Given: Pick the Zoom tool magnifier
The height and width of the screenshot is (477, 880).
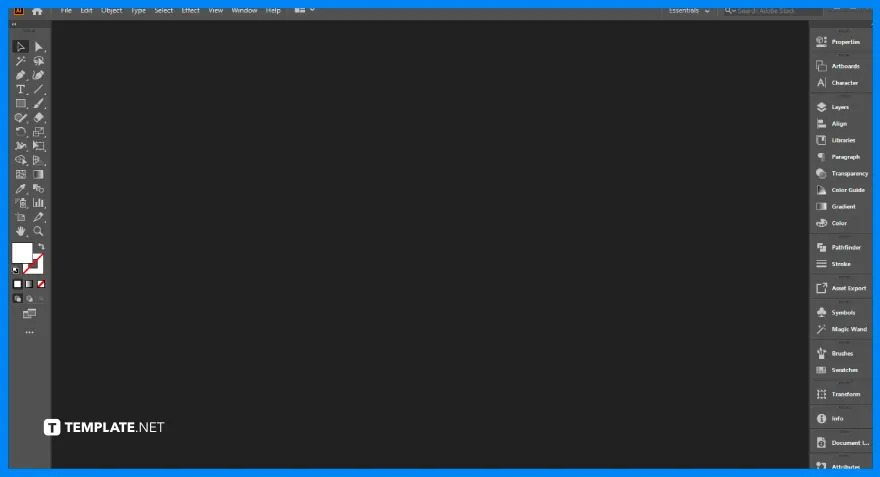Looking at the screenshot, I should 39,231.
